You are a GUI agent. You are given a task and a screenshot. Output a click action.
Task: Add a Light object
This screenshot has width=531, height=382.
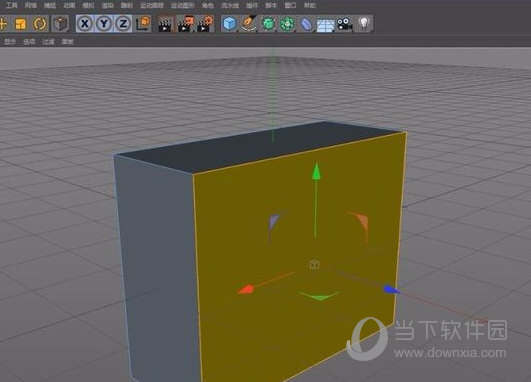(364, 24)
